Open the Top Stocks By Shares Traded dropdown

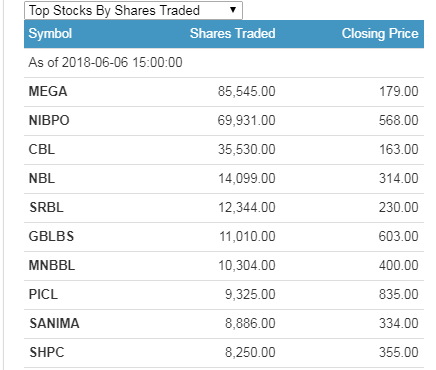click(133, 10)
